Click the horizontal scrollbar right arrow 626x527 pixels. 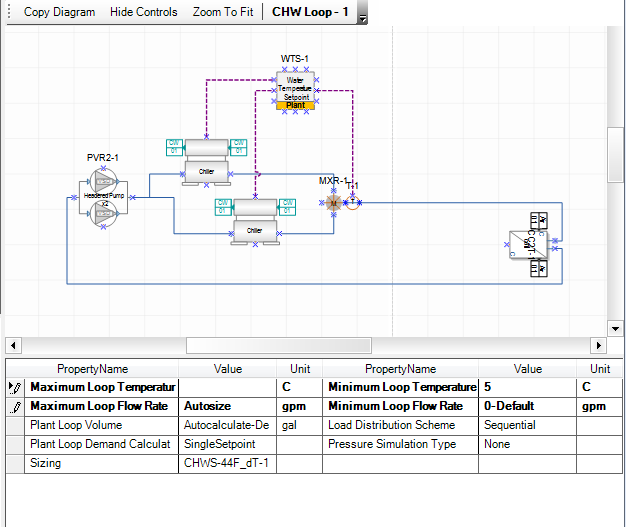599,346
